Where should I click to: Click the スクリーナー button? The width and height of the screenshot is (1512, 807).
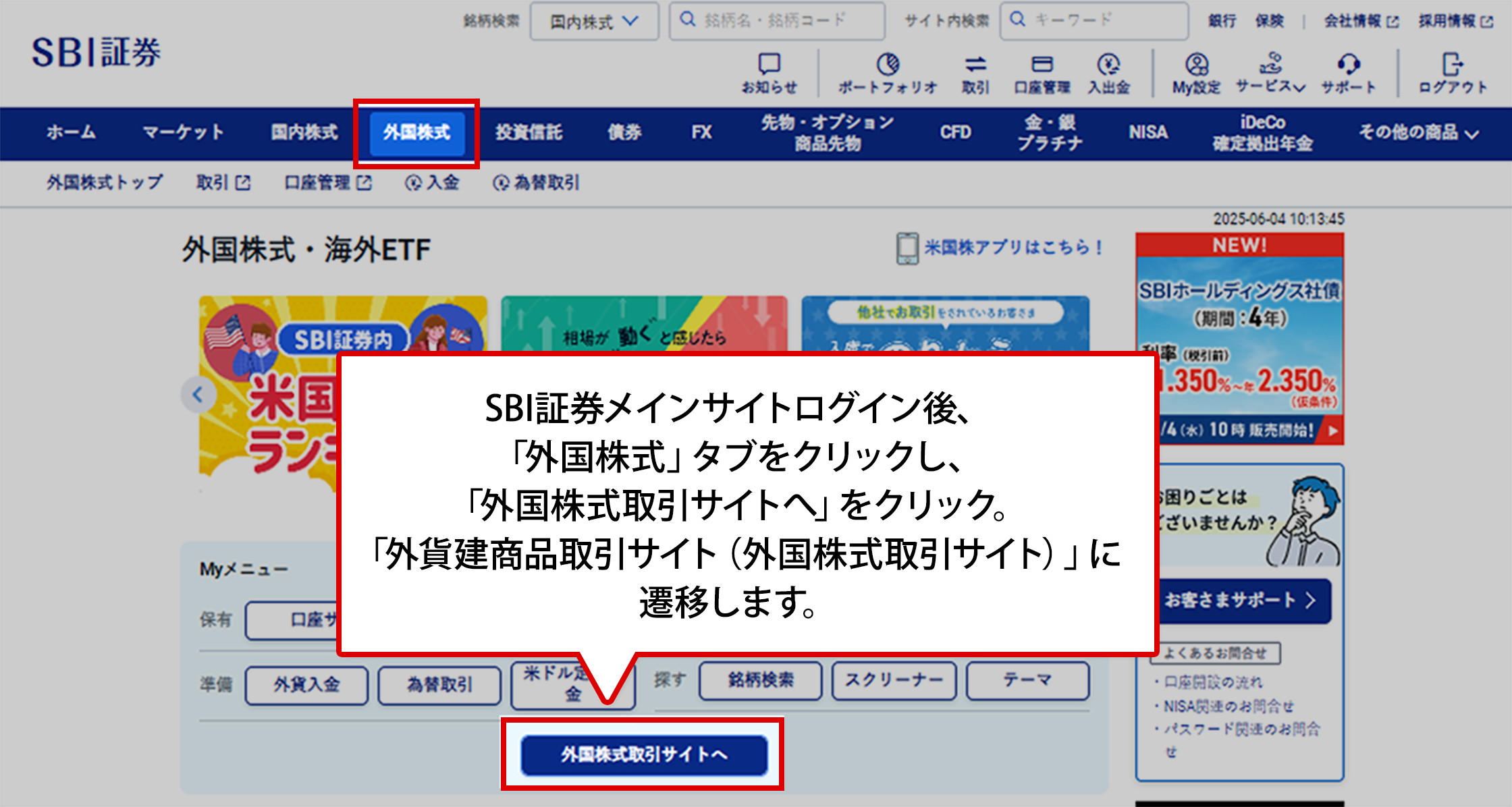pos(894,680)
